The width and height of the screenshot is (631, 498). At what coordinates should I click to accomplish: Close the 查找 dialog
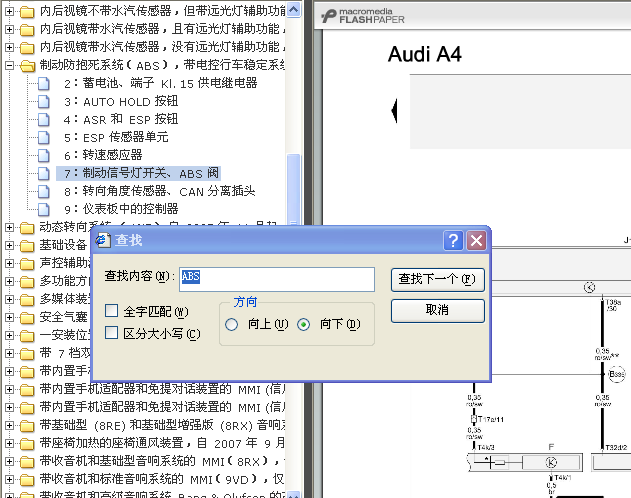[x=476, y=241]
